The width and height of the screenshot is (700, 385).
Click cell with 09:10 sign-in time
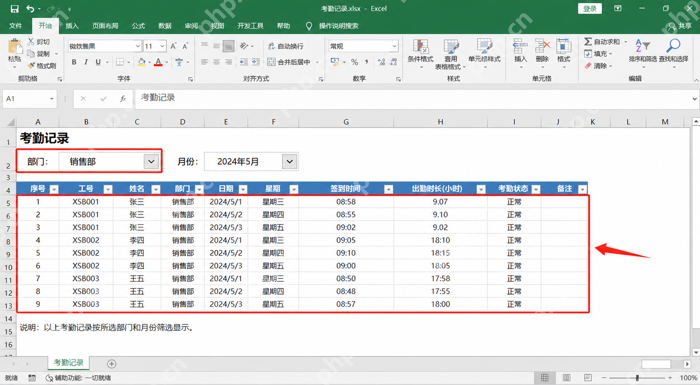346,253
